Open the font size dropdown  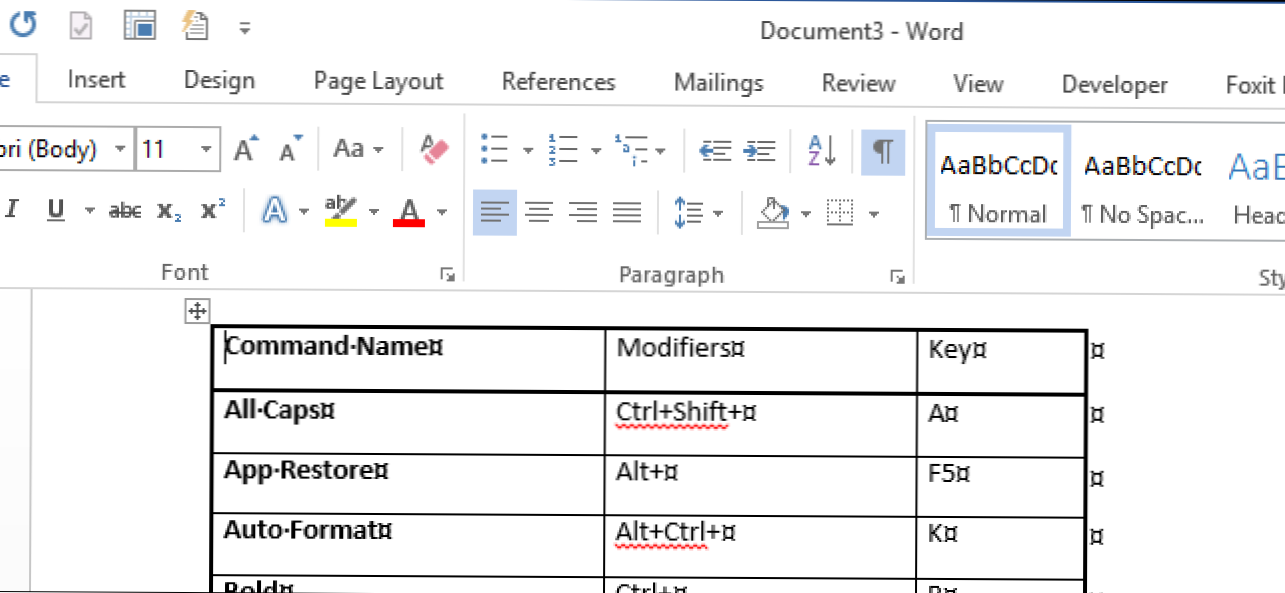tap(206, 150)
